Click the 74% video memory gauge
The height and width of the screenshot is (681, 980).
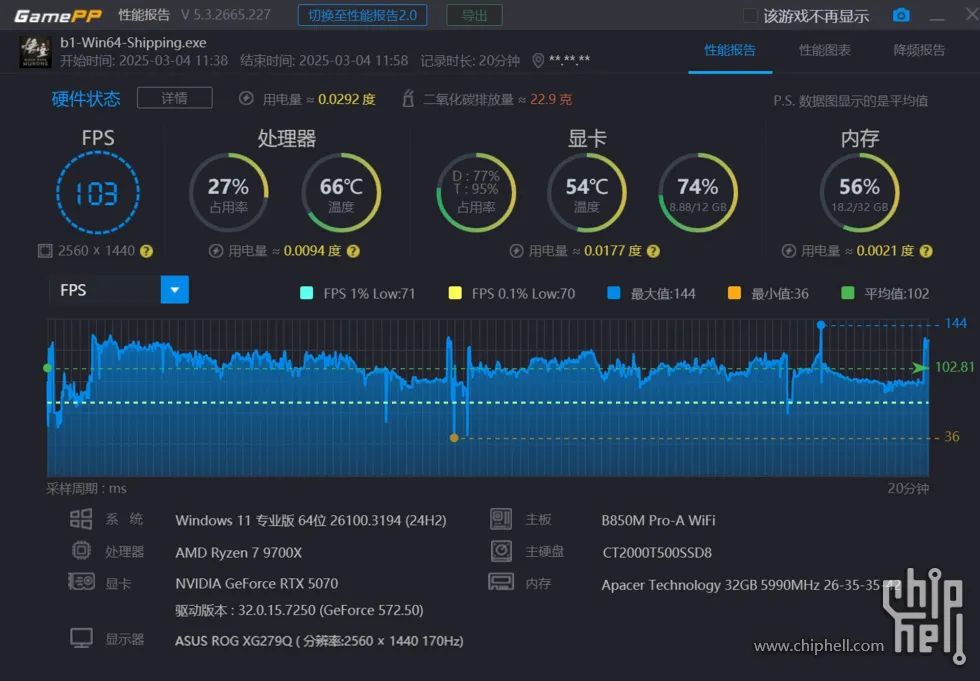point(698,192)
